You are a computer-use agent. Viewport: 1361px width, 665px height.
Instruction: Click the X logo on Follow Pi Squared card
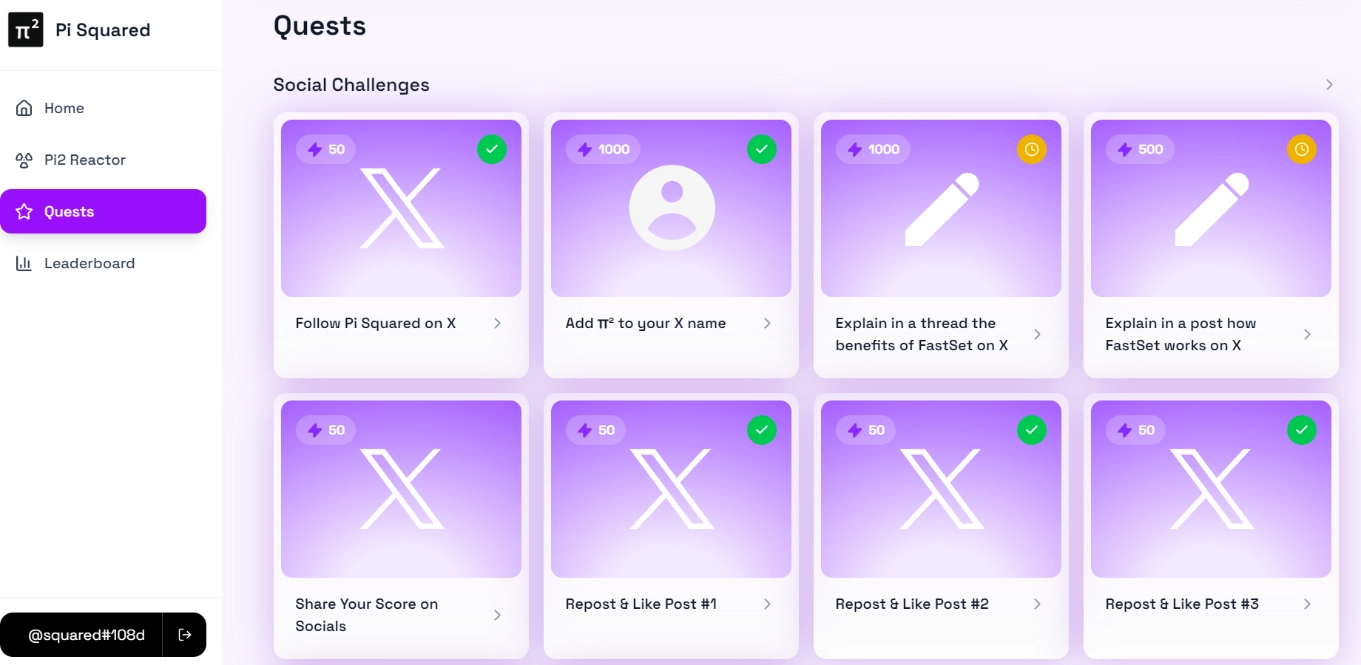(401, 208)
